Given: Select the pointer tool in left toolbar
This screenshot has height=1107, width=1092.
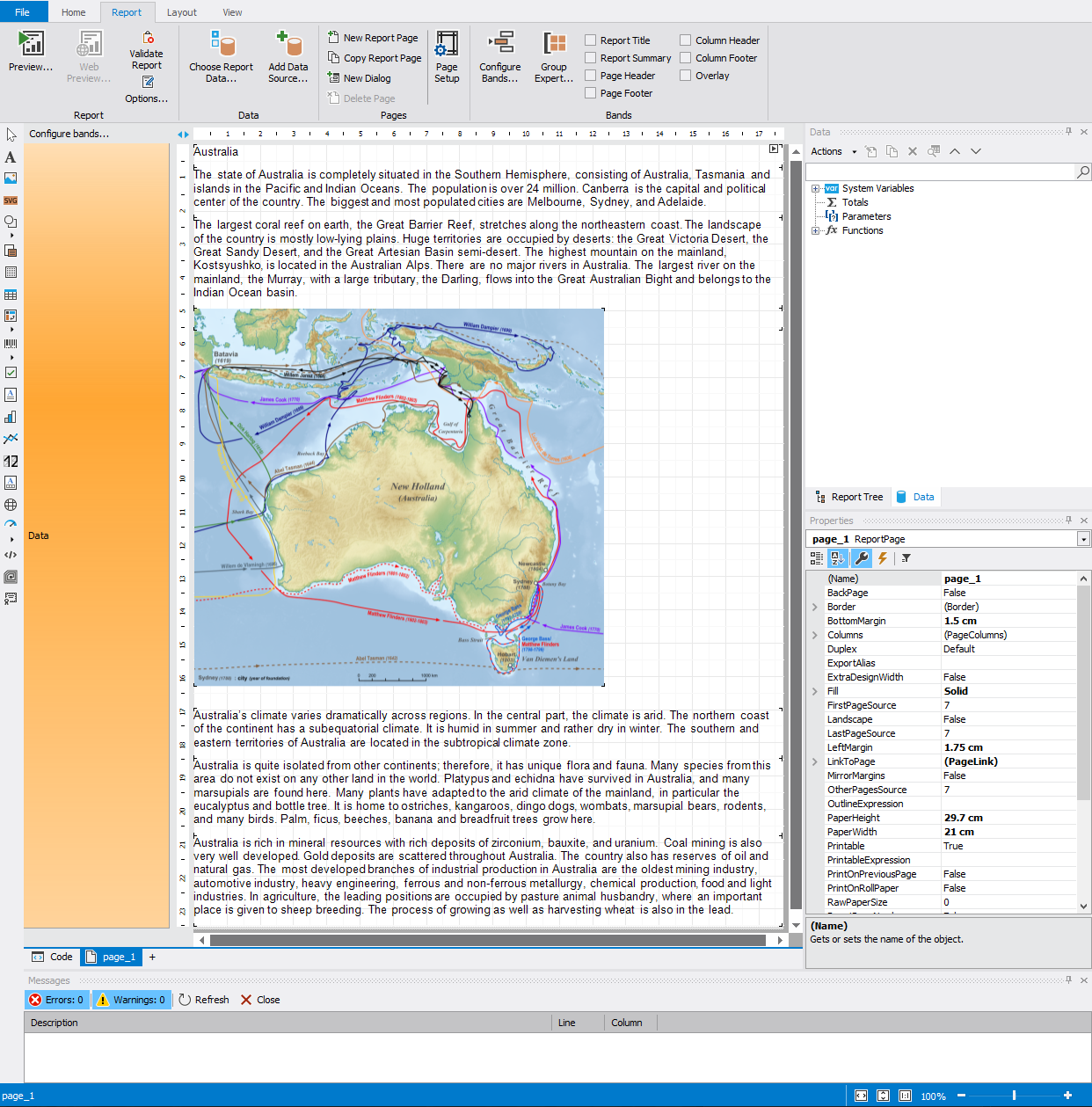Looking at the screenshot, I should [x=11, y=135].
